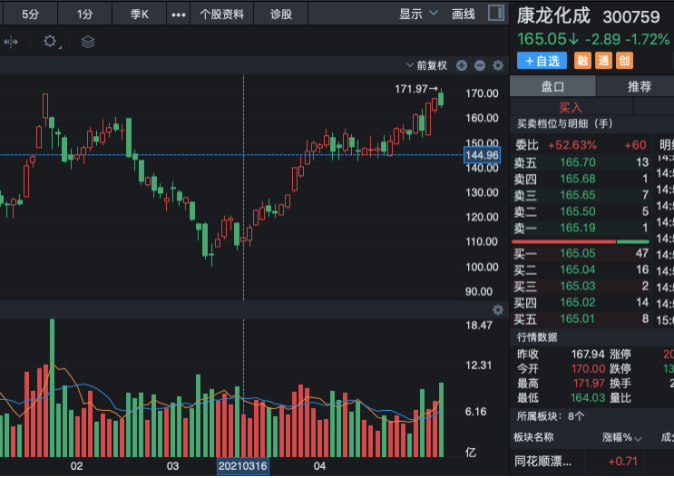
Task: Click the orange 融 badge icon
Action: point(582,60)
